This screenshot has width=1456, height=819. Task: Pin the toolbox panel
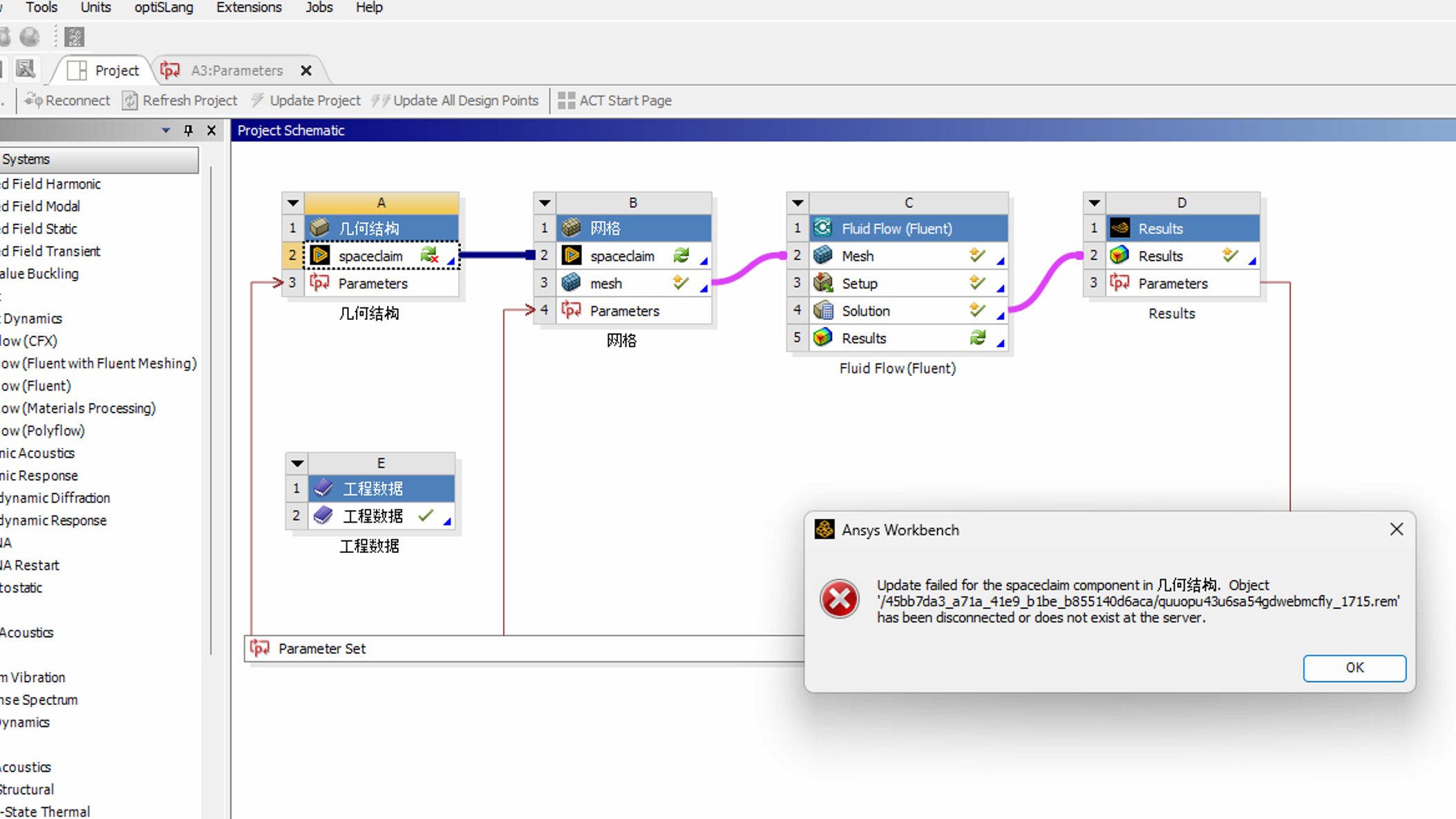188,130
